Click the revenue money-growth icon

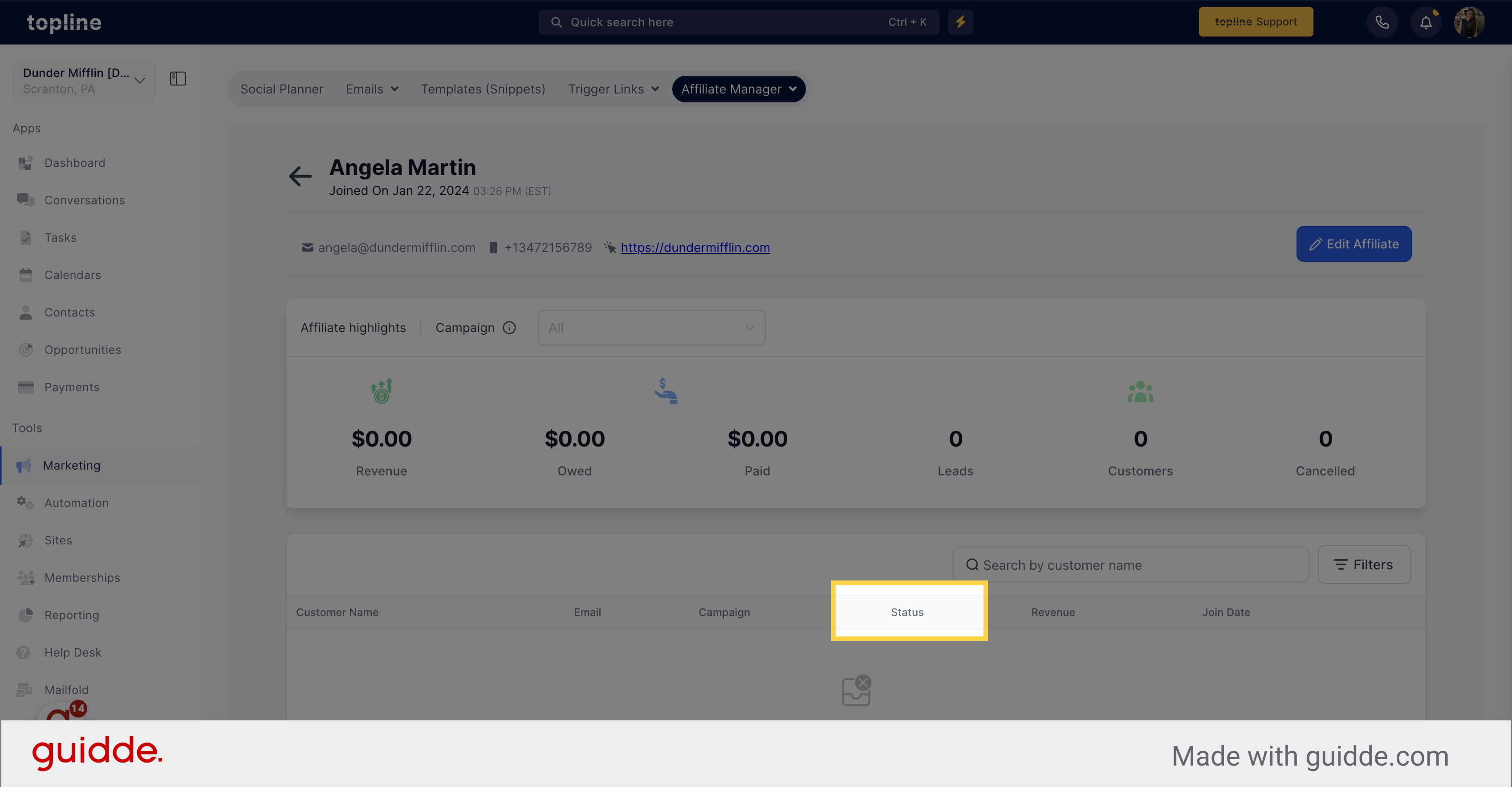pos(382,391)
